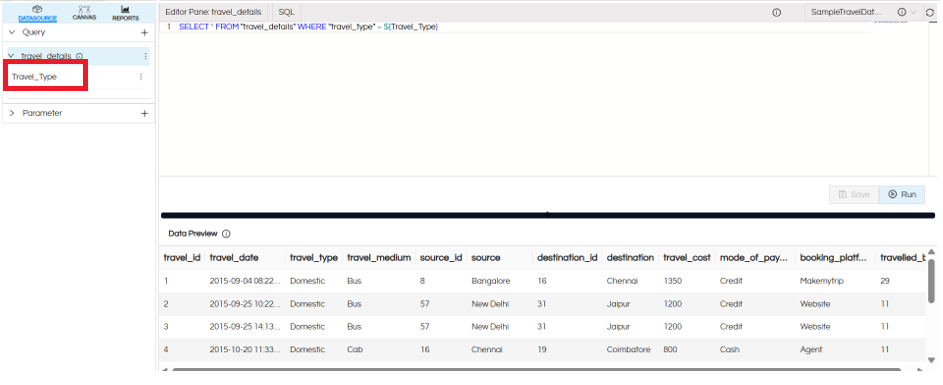
Task: Open the Datasource tab
Action: tap(37, 13)
